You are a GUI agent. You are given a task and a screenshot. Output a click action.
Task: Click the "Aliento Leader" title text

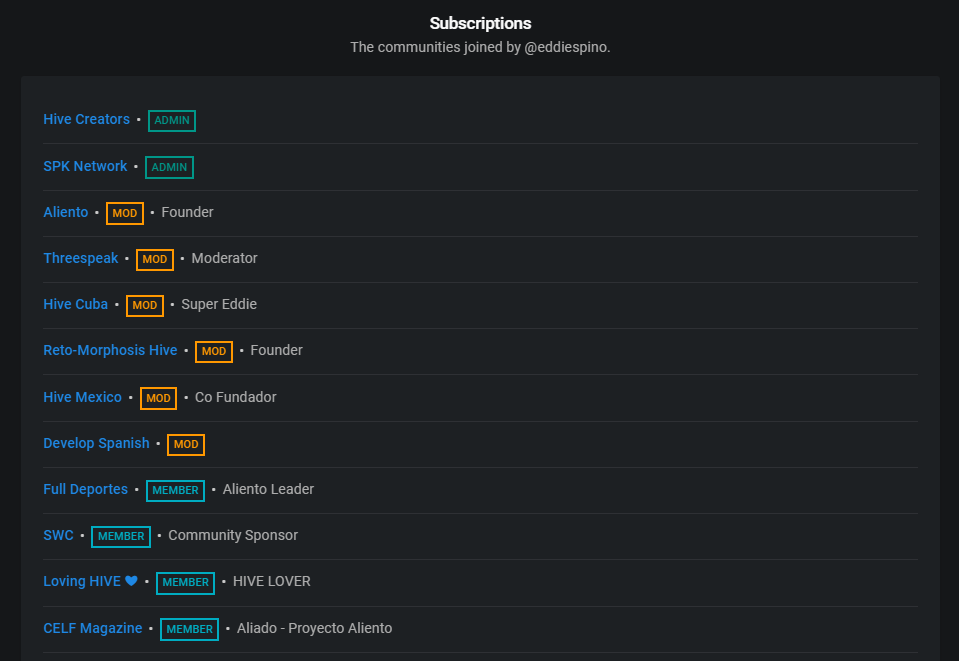click(x=268, y=489)
